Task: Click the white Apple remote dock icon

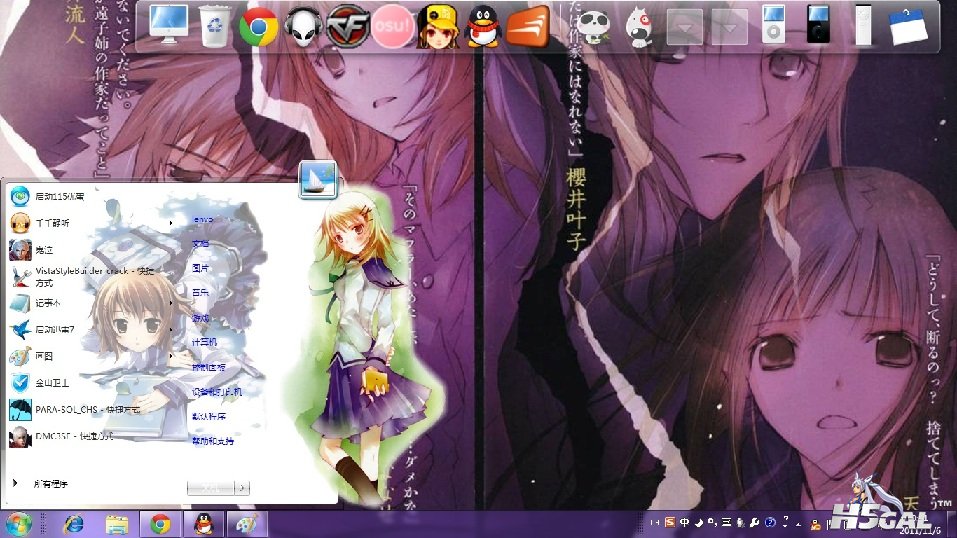Action: click(863, 25)
